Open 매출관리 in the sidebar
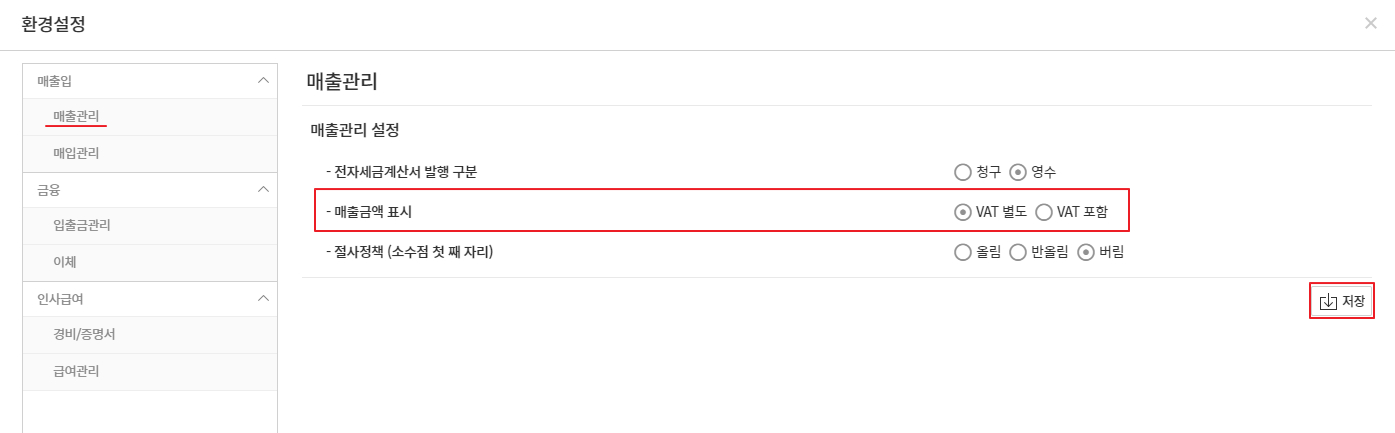 (76, 117)
